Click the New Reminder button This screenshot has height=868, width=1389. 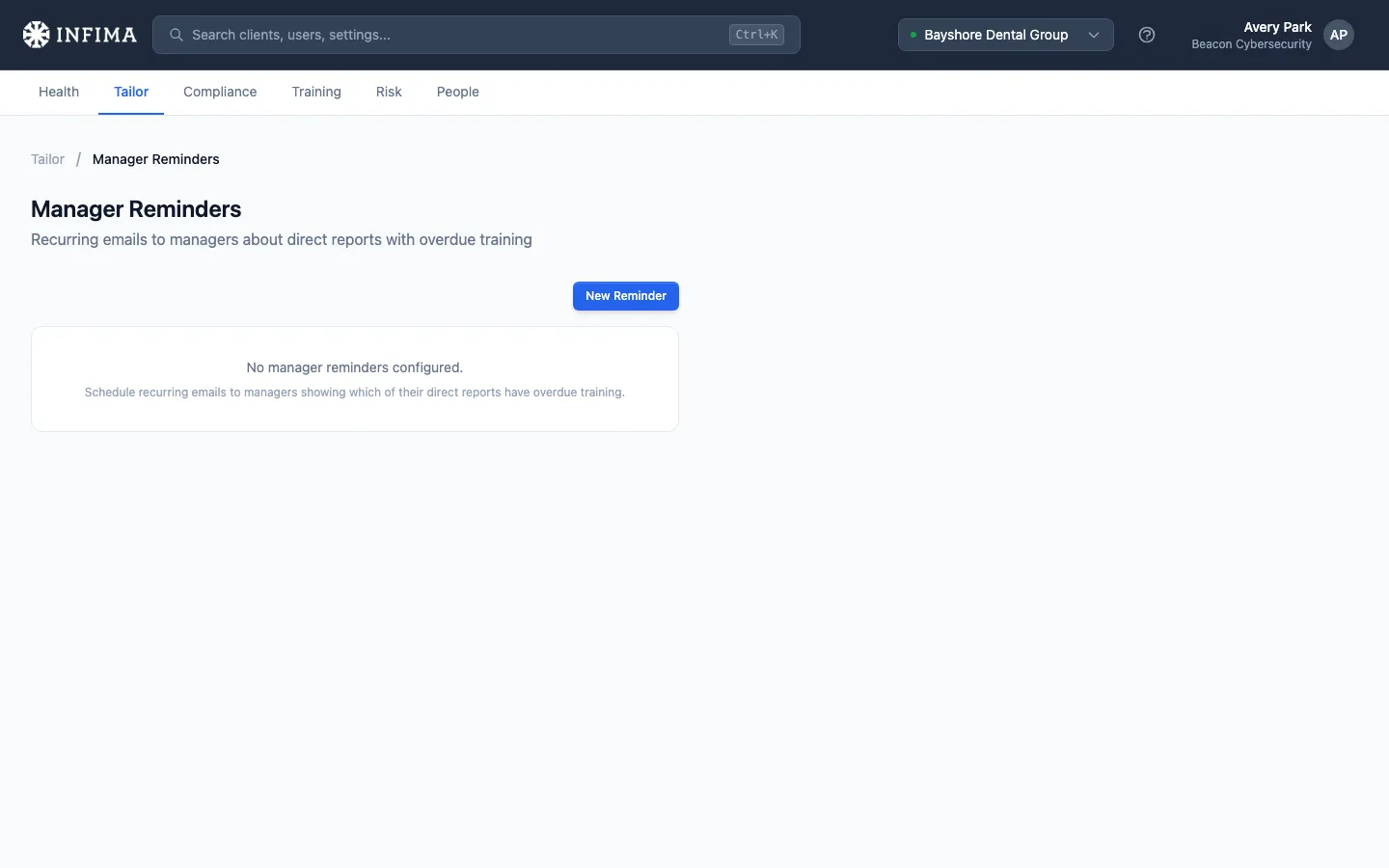click(x=626, y=296)
